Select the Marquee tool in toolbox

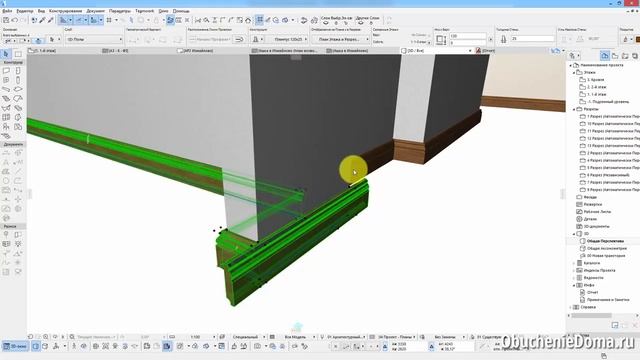[x=18, y=54]
